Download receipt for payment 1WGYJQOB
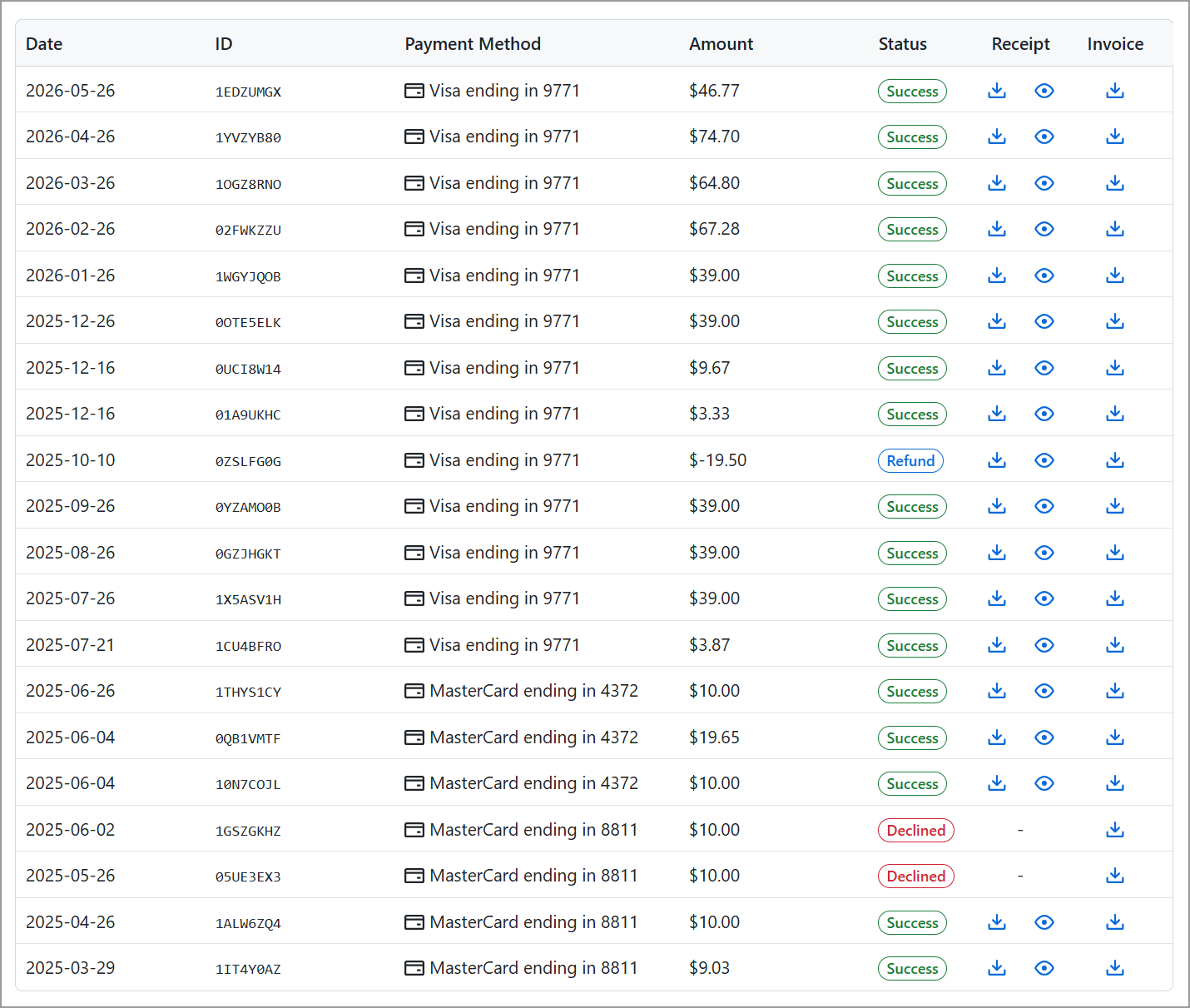 tap(997, 276)
